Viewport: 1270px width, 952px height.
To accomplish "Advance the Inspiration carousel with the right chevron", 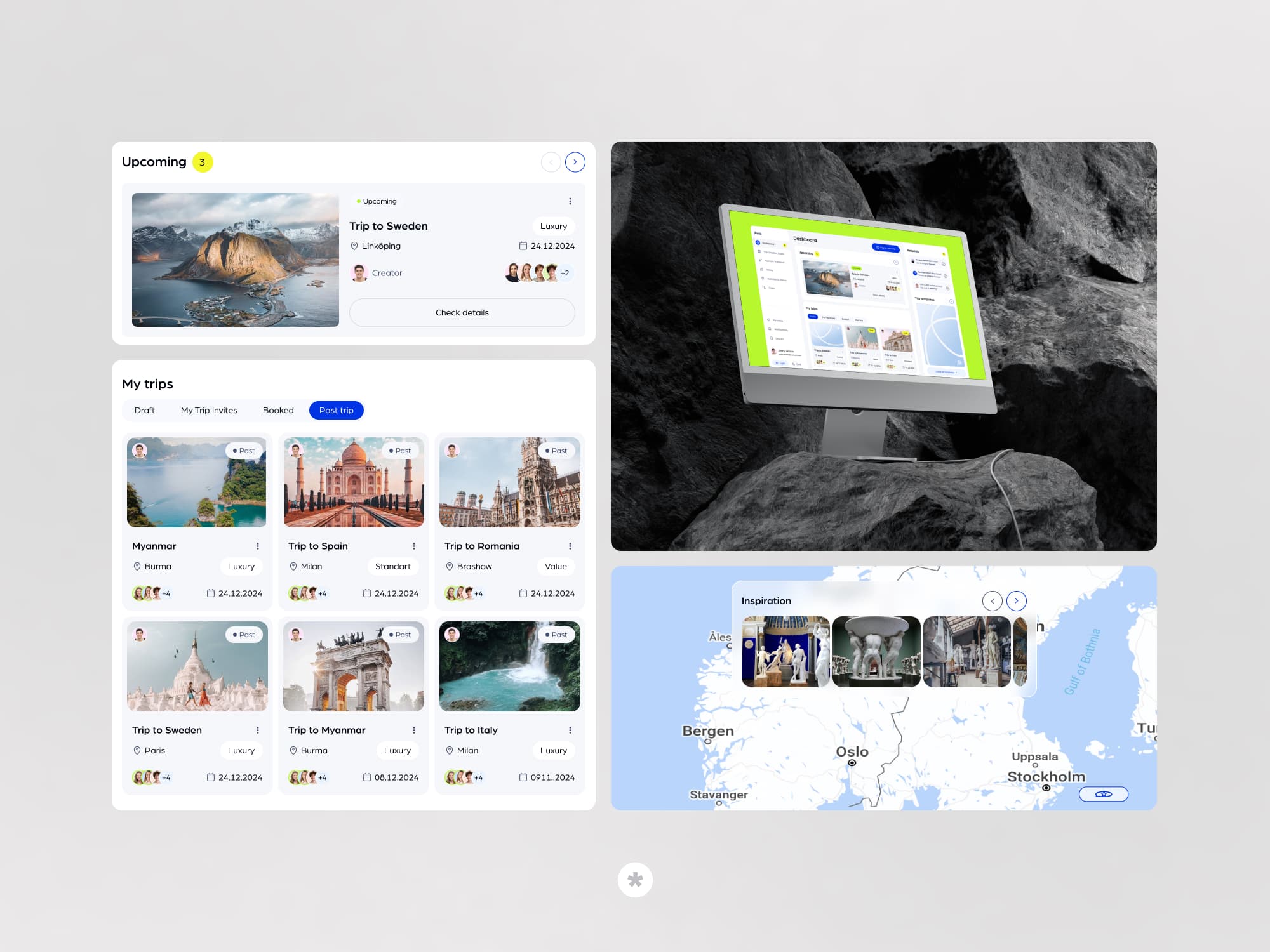I will pyautogui.click(x=1017, y=600).
